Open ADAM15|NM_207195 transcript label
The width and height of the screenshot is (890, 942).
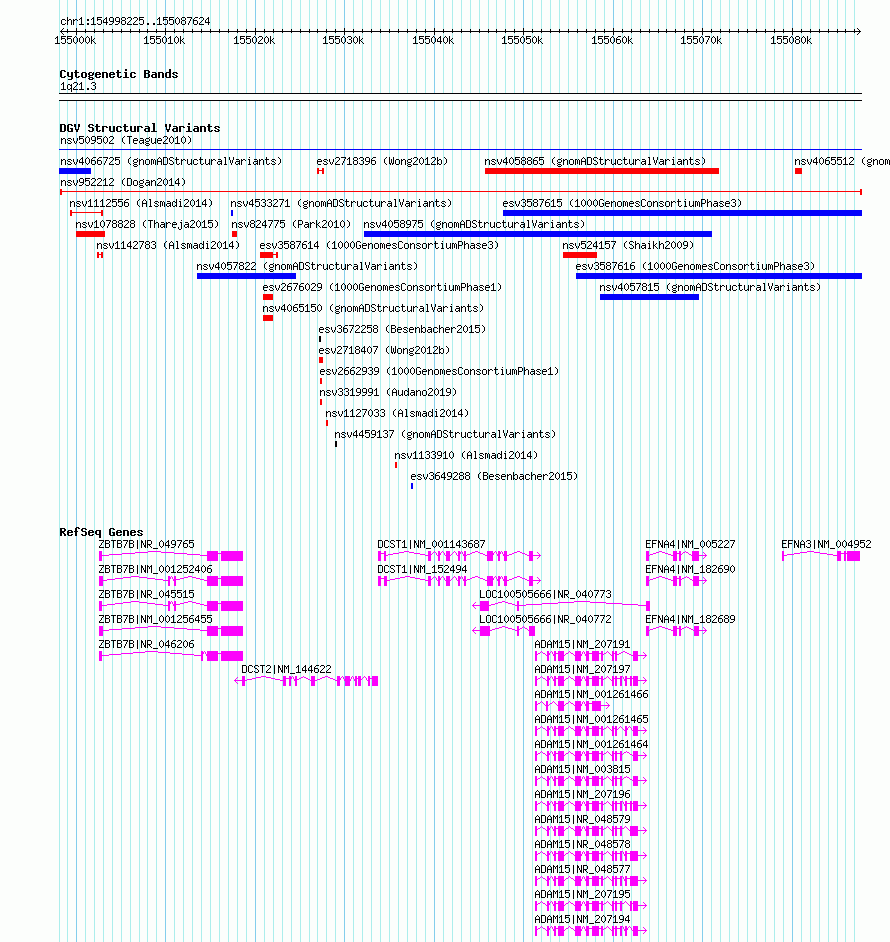(x=582, y=895)
